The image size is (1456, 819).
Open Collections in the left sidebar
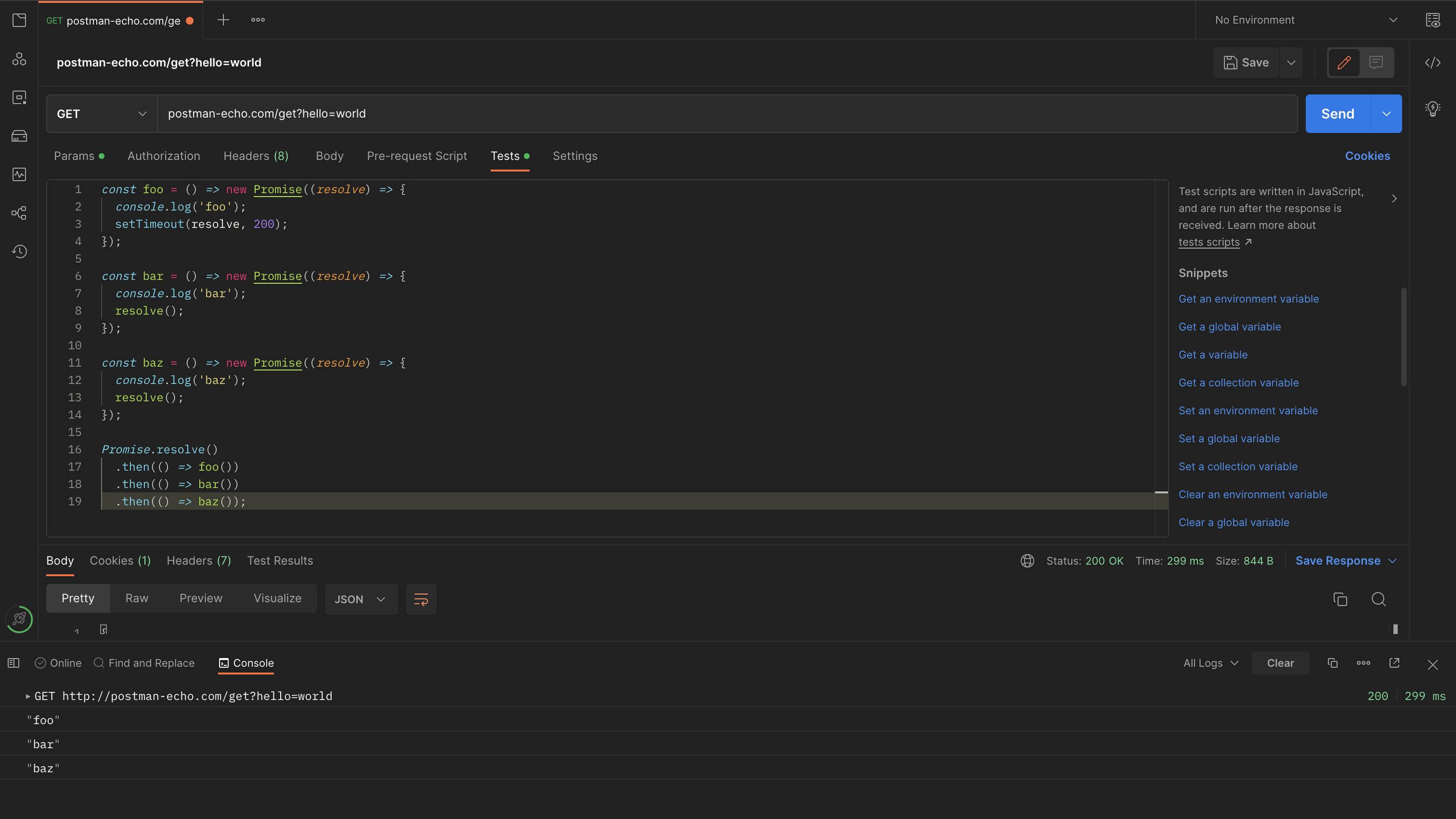coord(19,20)
